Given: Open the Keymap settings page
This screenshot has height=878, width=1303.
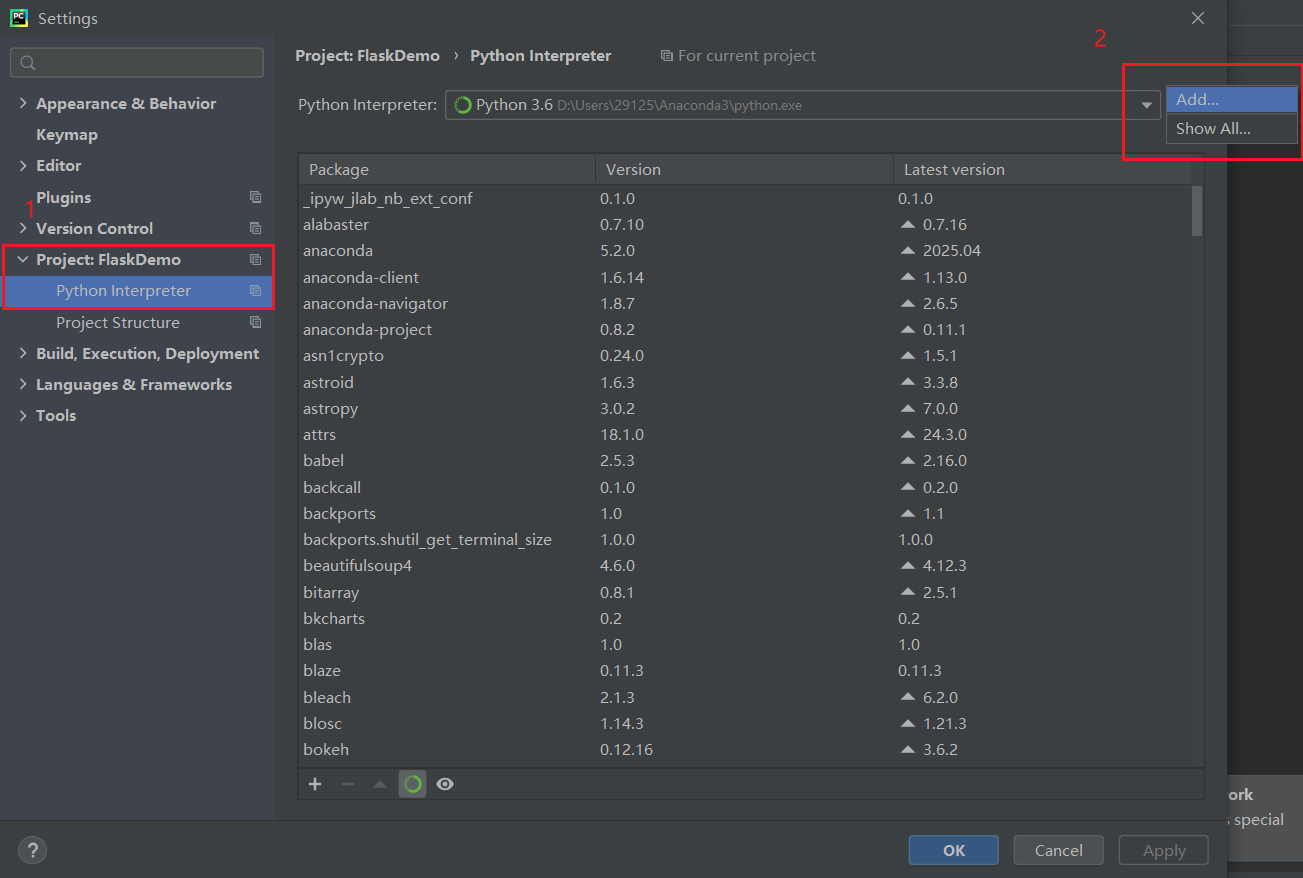Looking at the screenshot, I should [67, 134].
